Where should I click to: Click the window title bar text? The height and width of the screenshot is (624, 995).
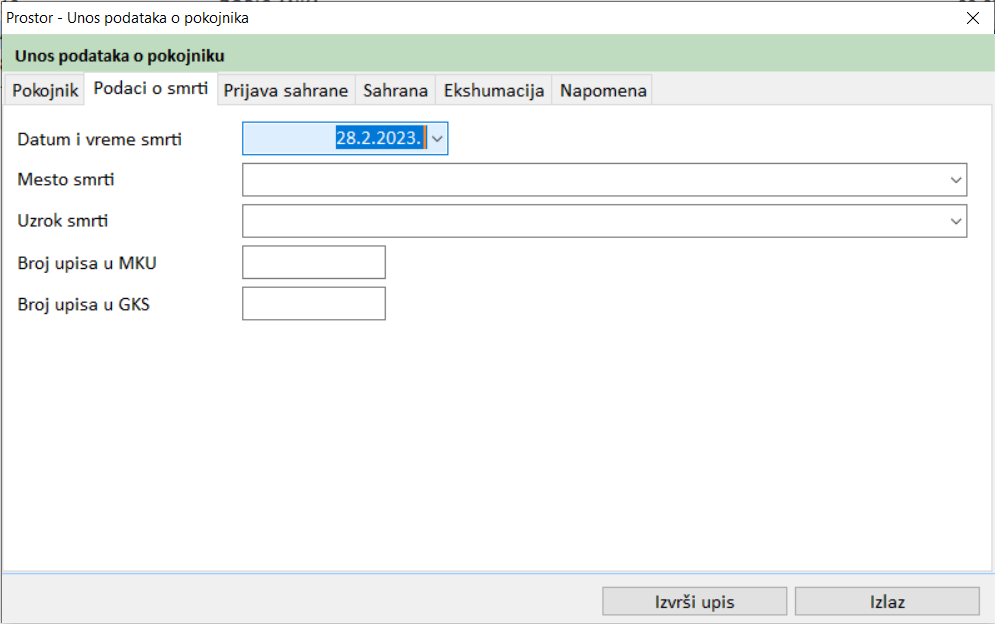tap(128, 17)
